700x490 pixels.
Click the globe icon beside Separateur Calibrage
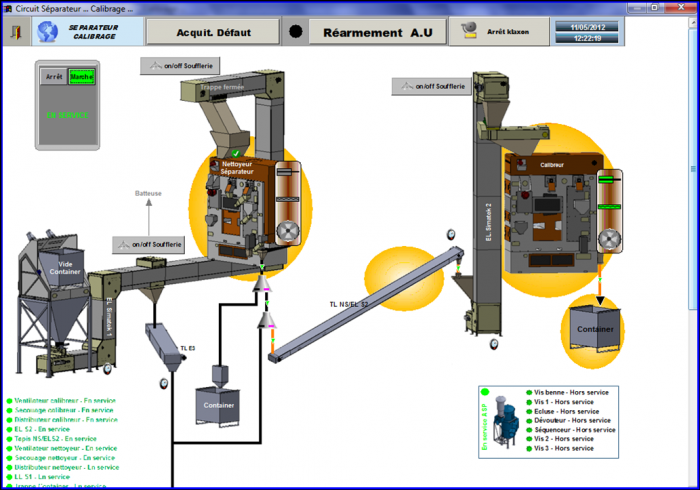click(48, 32)
